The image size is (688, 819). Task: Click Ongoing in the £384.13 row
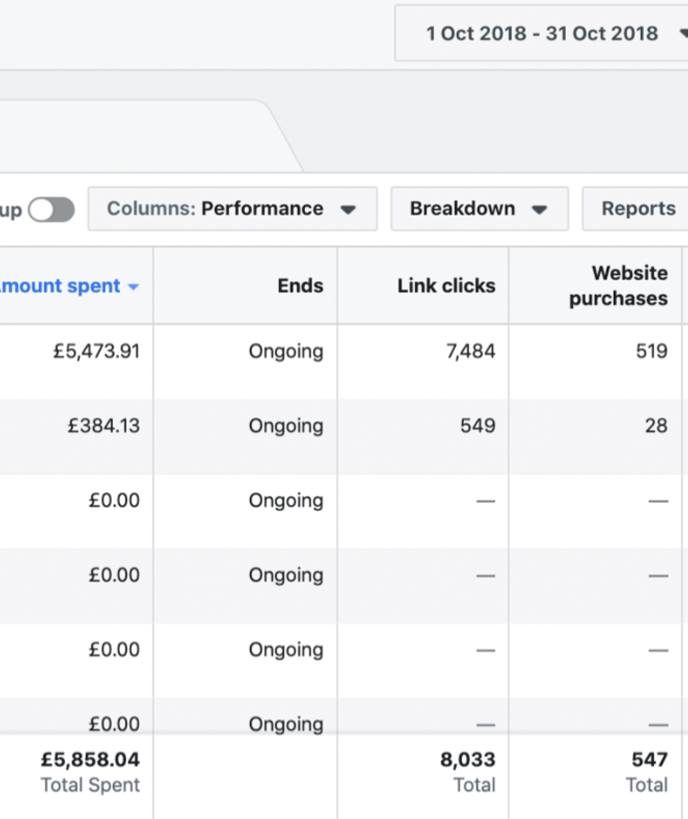point(286,426)
